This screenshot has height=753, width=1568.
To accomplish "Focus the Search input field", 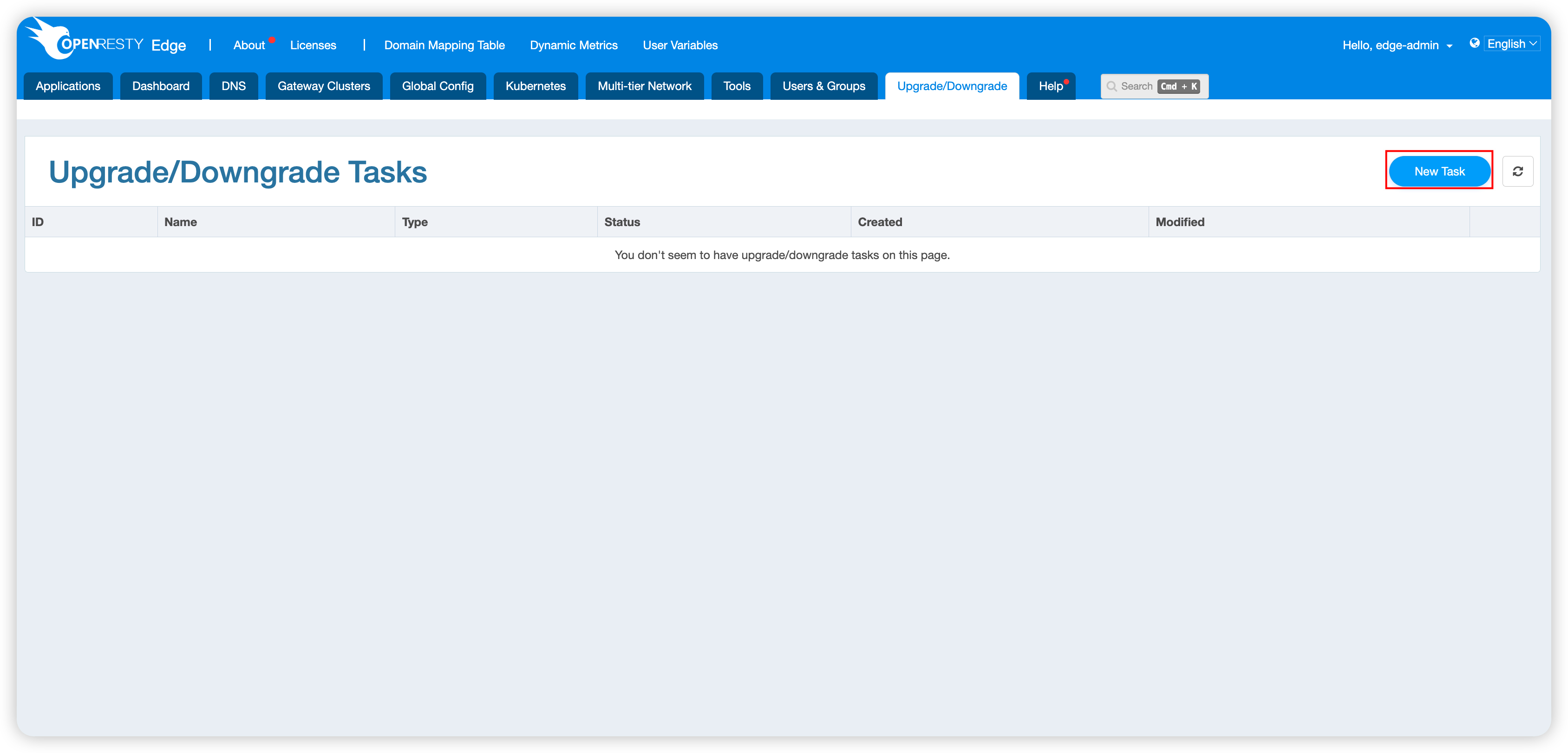I will (1154, 86).
